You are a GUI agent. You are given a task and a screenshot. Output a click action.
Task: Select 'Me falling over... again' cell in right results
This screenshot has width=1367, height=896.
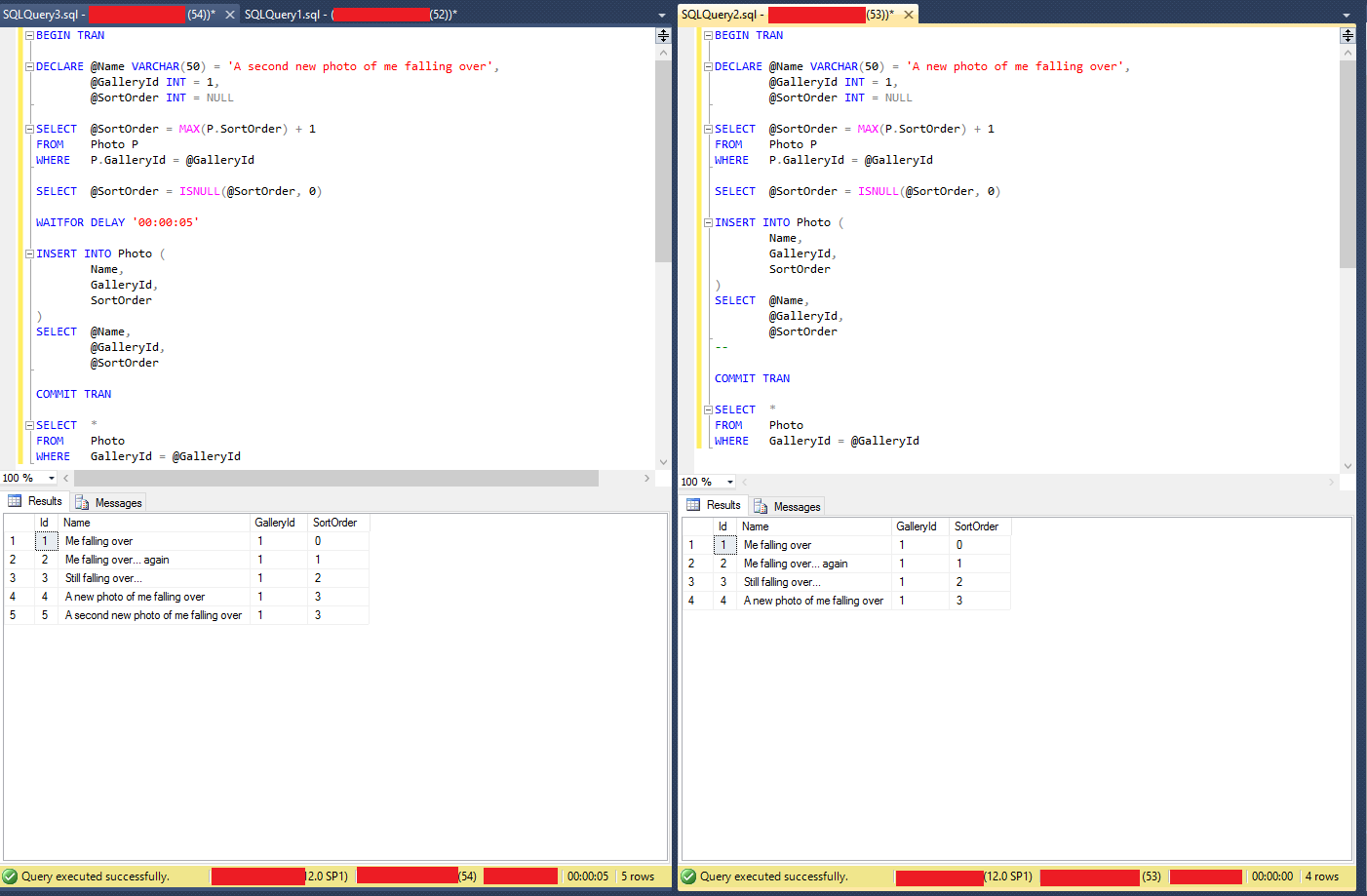814,564
